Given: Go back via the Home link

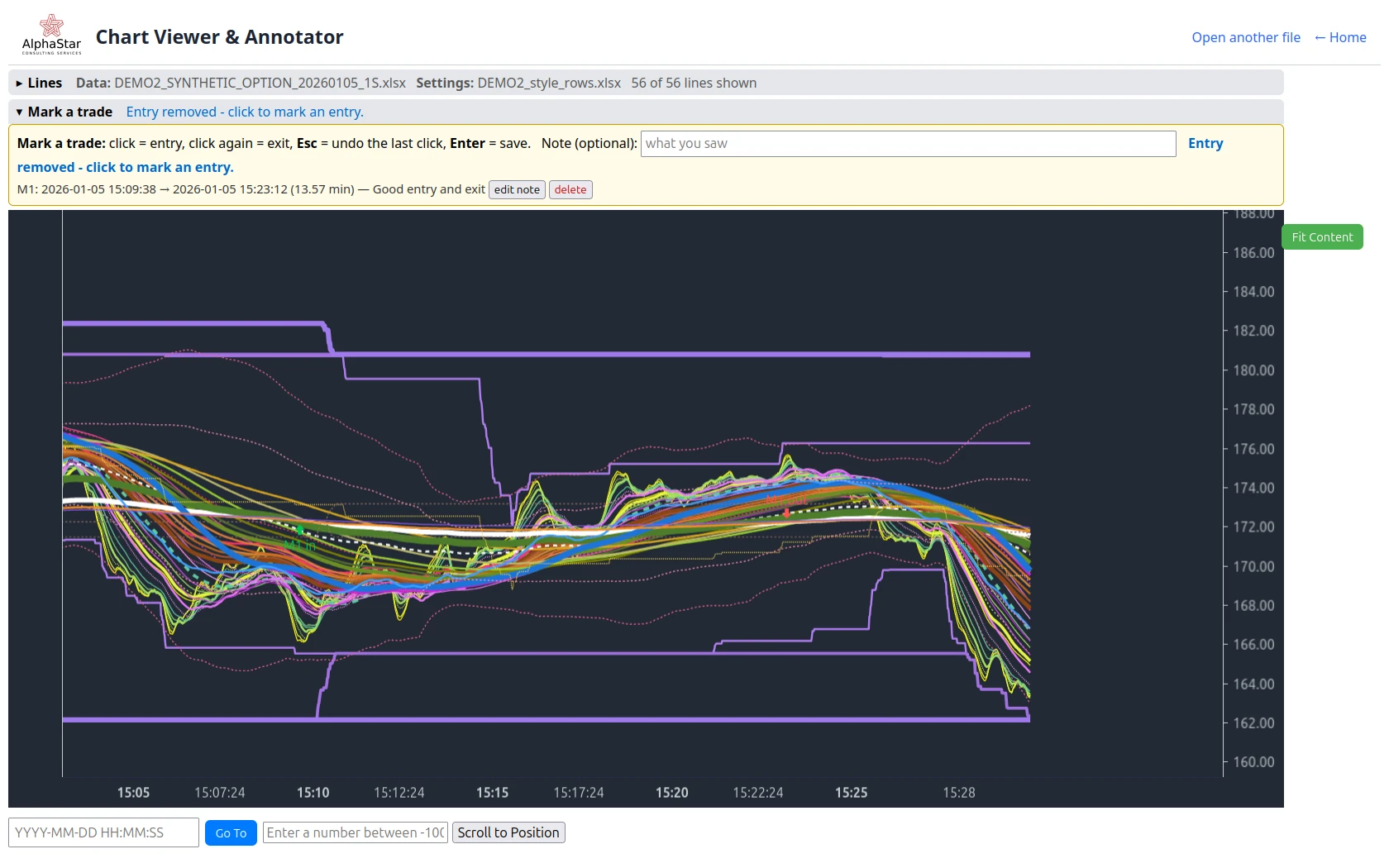Looking at the screenshot, I should (x=1340, y=37).
